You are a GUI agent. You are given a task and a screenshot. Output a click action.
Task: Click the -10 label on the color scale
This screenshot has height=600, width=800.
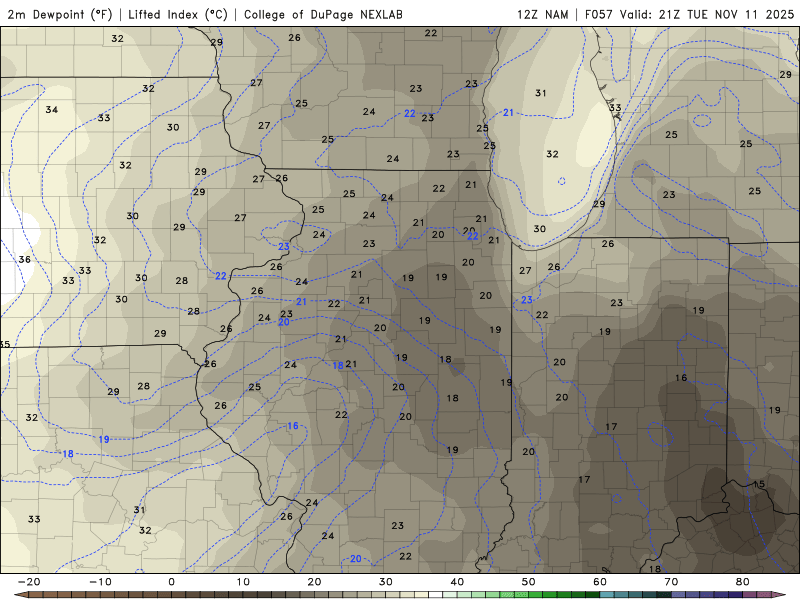[100, 582]
